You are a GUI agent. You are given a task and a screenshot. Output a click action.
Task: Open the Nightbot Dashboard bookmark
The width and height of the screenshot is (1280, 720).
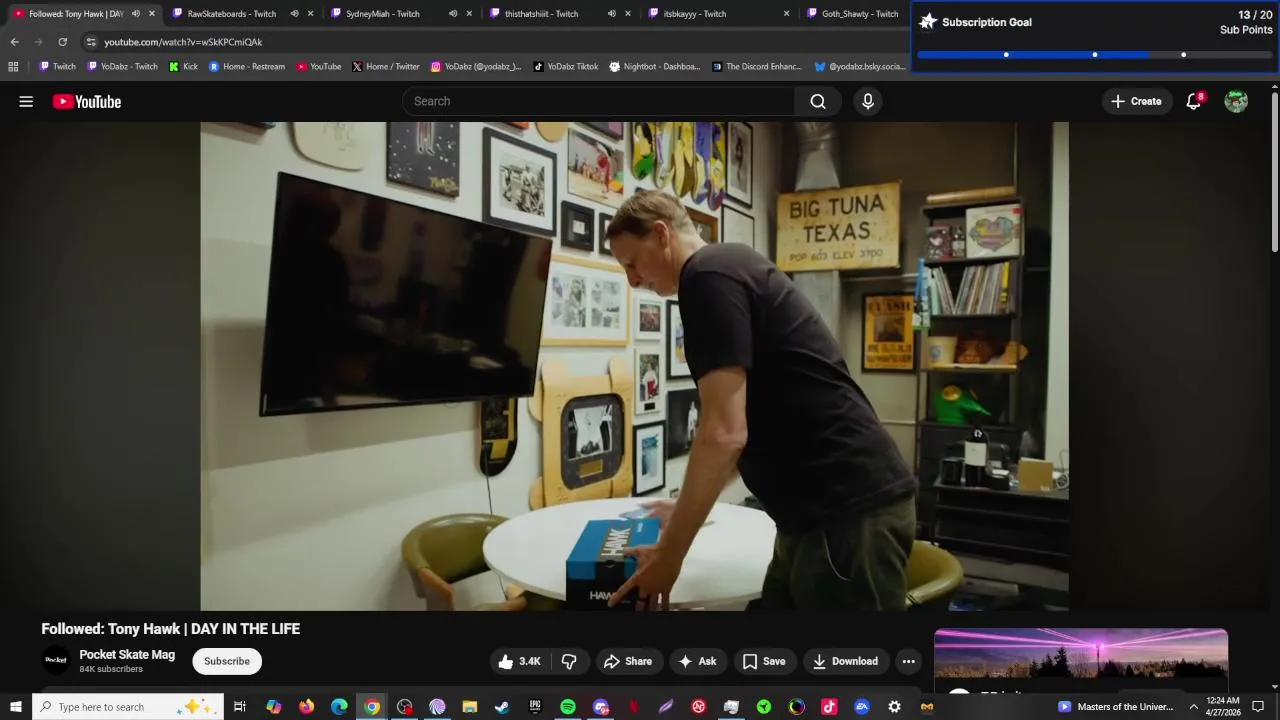655,67
